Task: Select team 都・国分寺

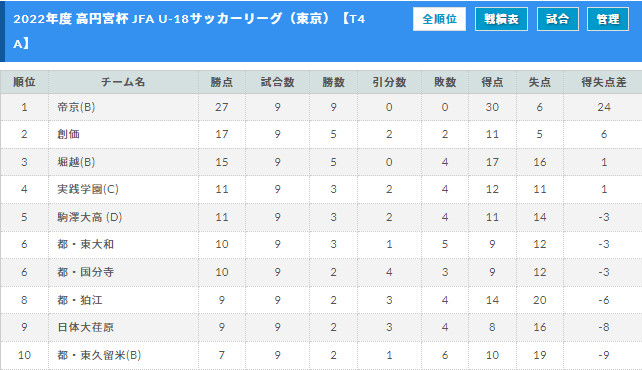Action: pos(85,272)
